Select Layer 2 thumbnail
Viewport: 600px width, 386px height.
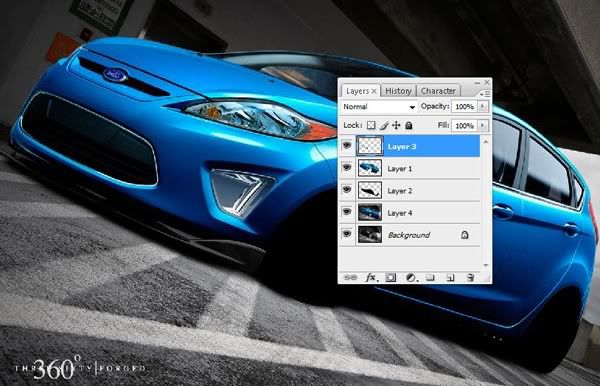click(x=370, y=190)
